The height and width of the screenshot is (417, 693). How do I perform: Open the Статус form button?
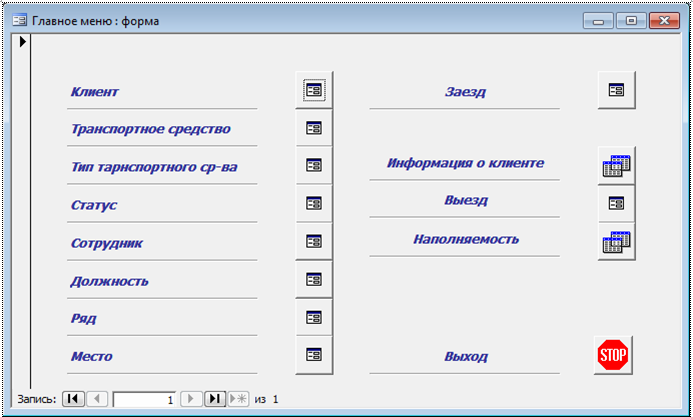point(314,204)
